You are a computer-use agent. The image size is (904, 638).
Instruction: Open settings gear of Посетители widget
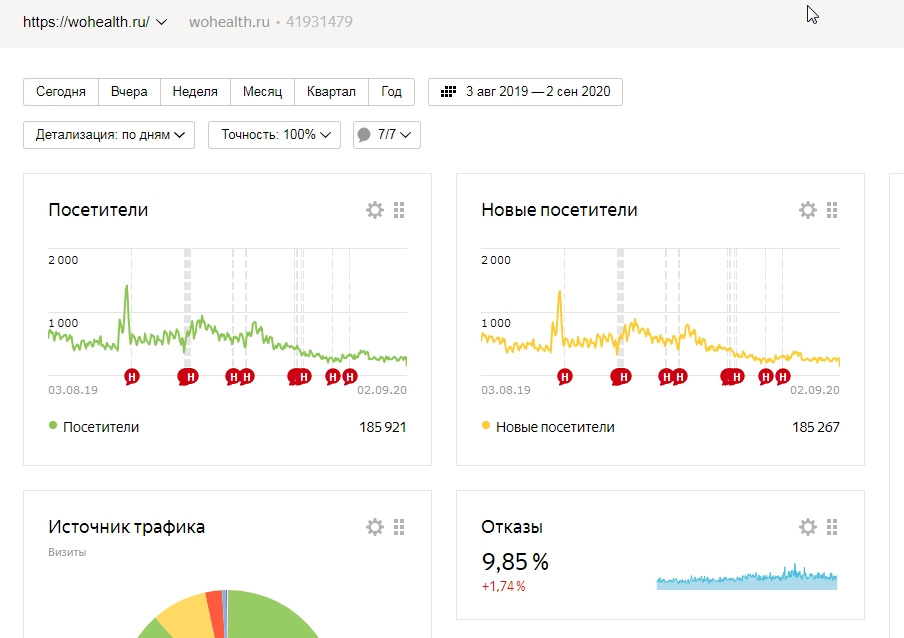coord(375,210)
